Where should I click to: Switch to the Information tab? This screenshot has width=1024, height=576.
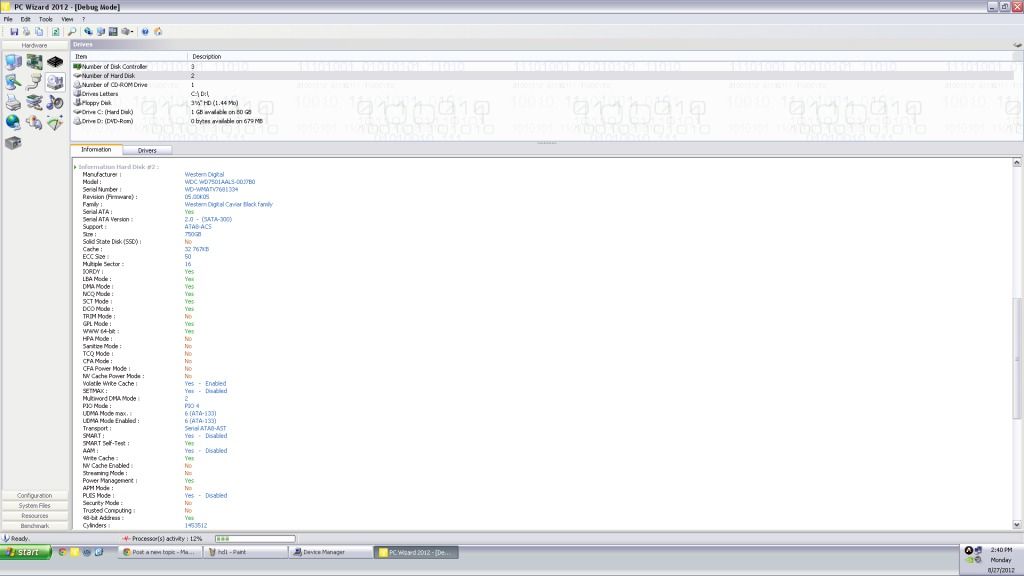click(96, 150)
